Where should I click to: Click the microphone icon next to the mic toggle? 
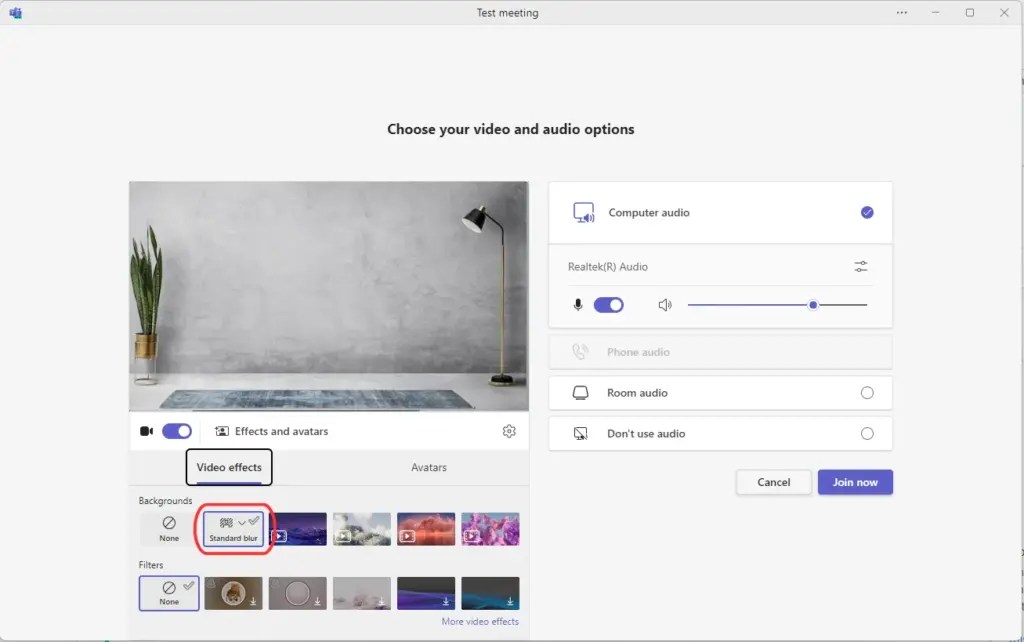[578, 305]
